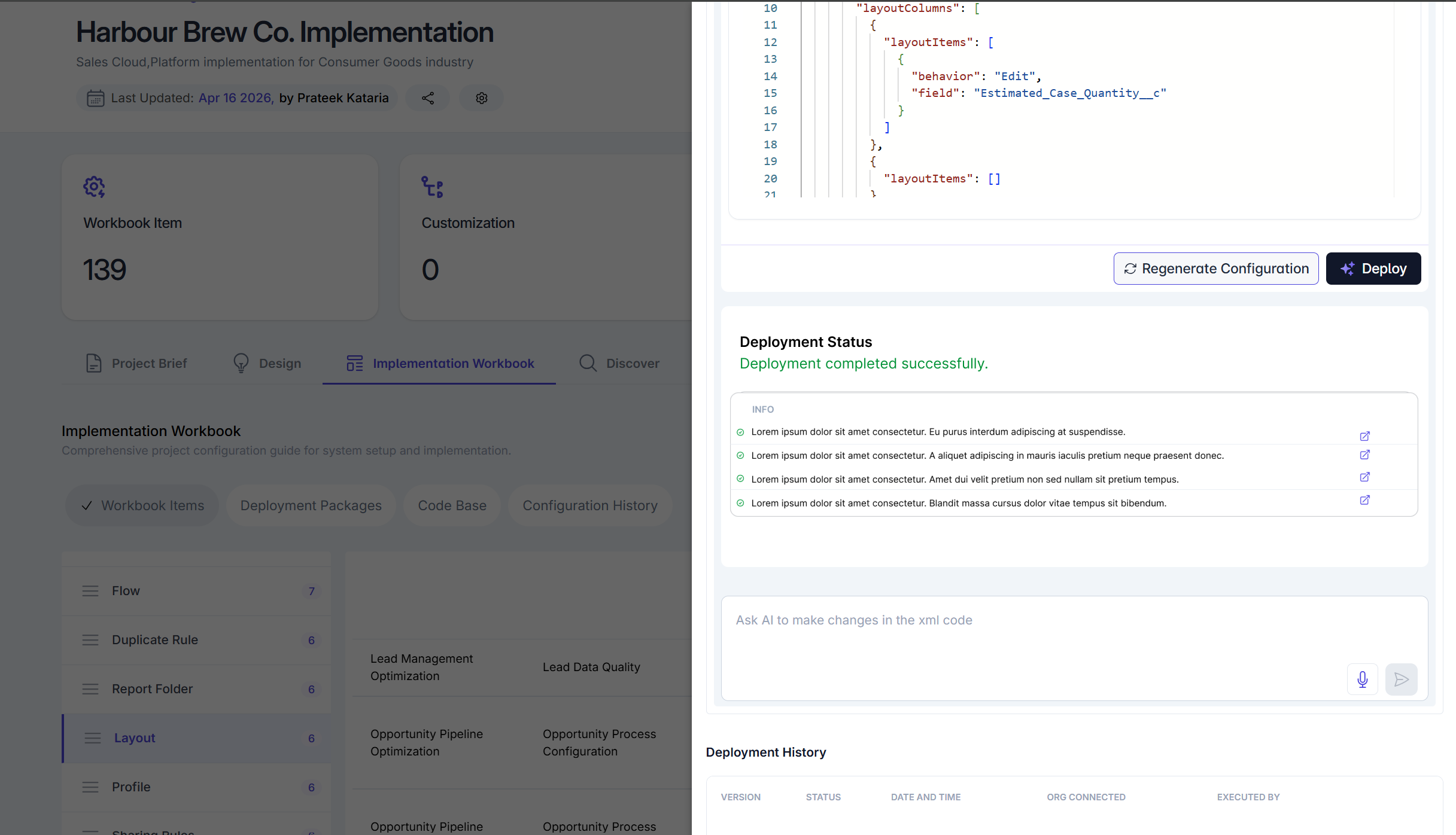1456x835 pixels.
Task: Click code line 15 Estimated_Case_Quantity__c field
Action: point(1039,93)
